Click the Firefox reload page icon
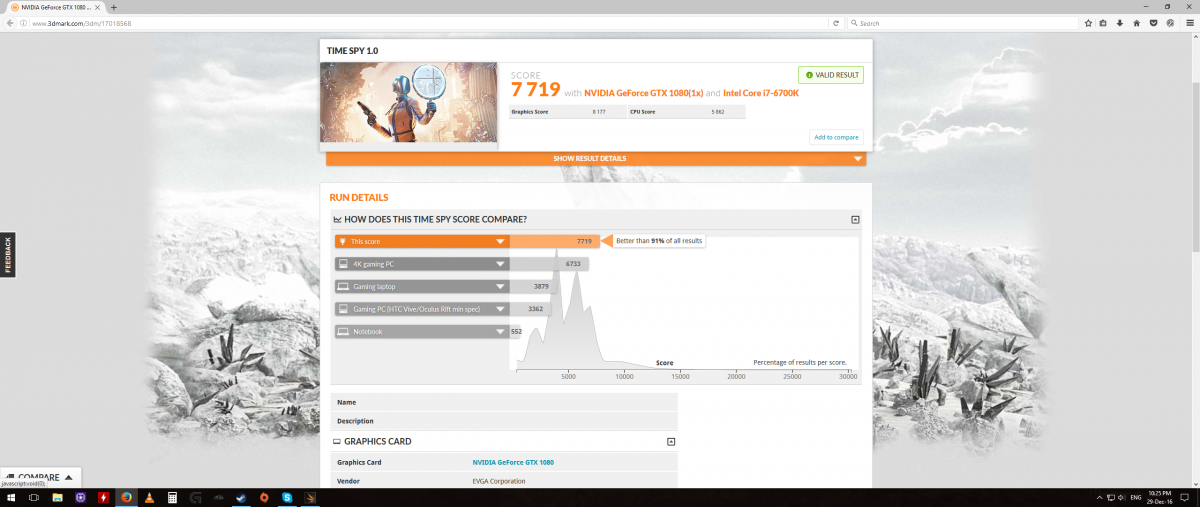Screen dimensions: 1200x507 (x=835, y=23)
